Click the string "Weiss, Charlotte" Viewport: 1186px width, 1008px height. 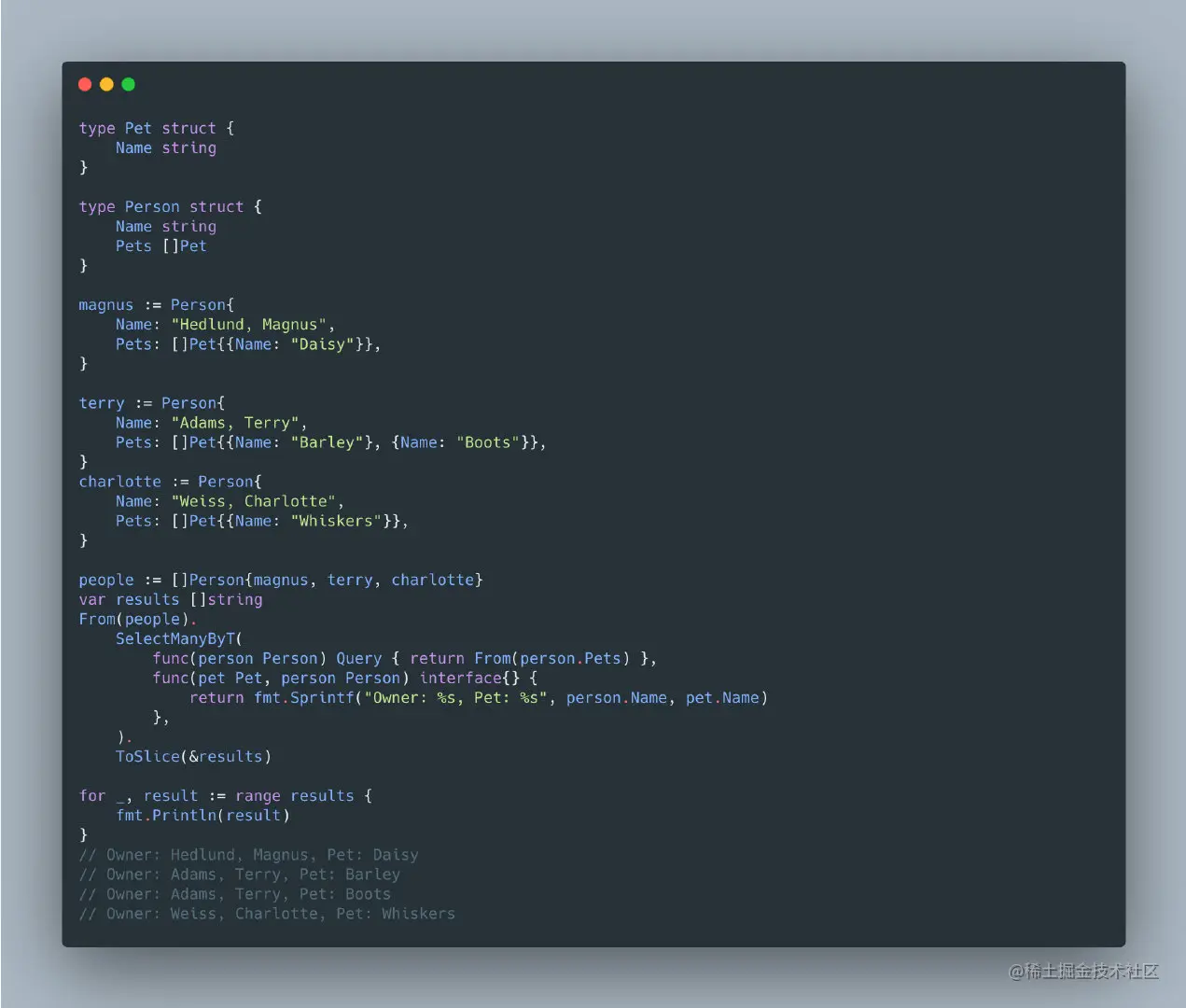point(254,500)
